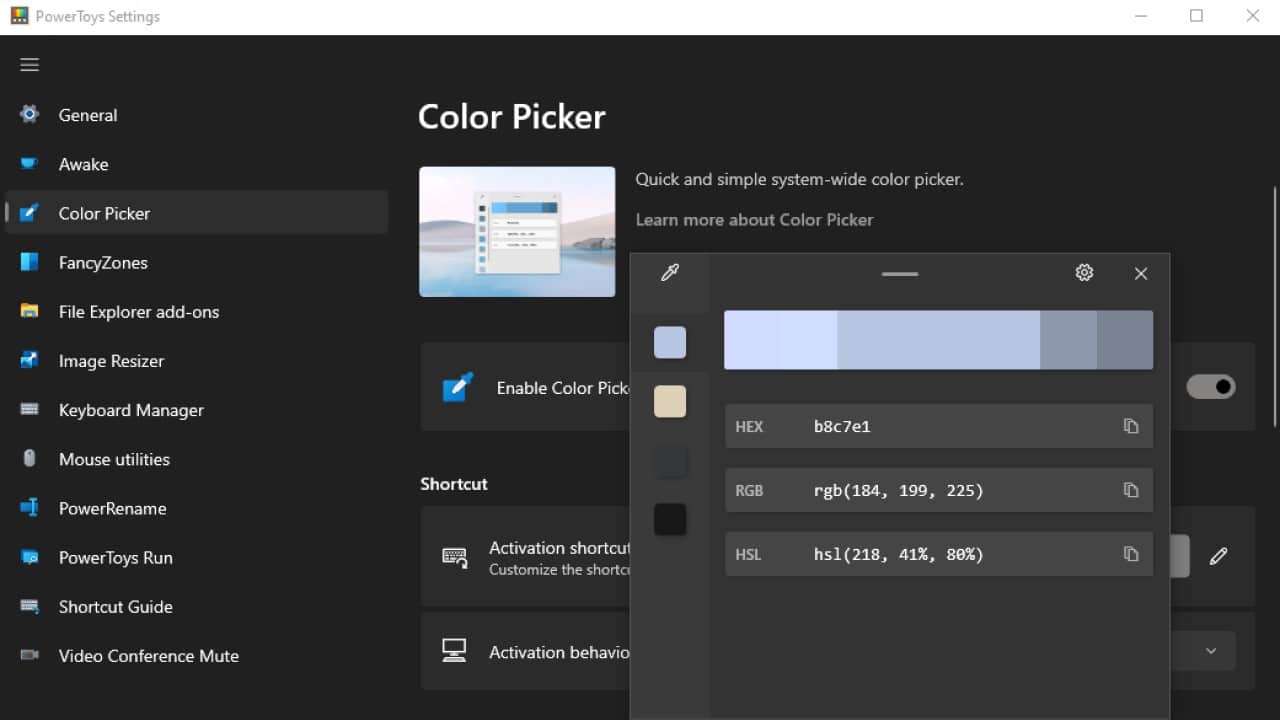Click the Shortcut Guide icon
The width and height of the screenshot is (1280, 720).
[x=29, y=606]
